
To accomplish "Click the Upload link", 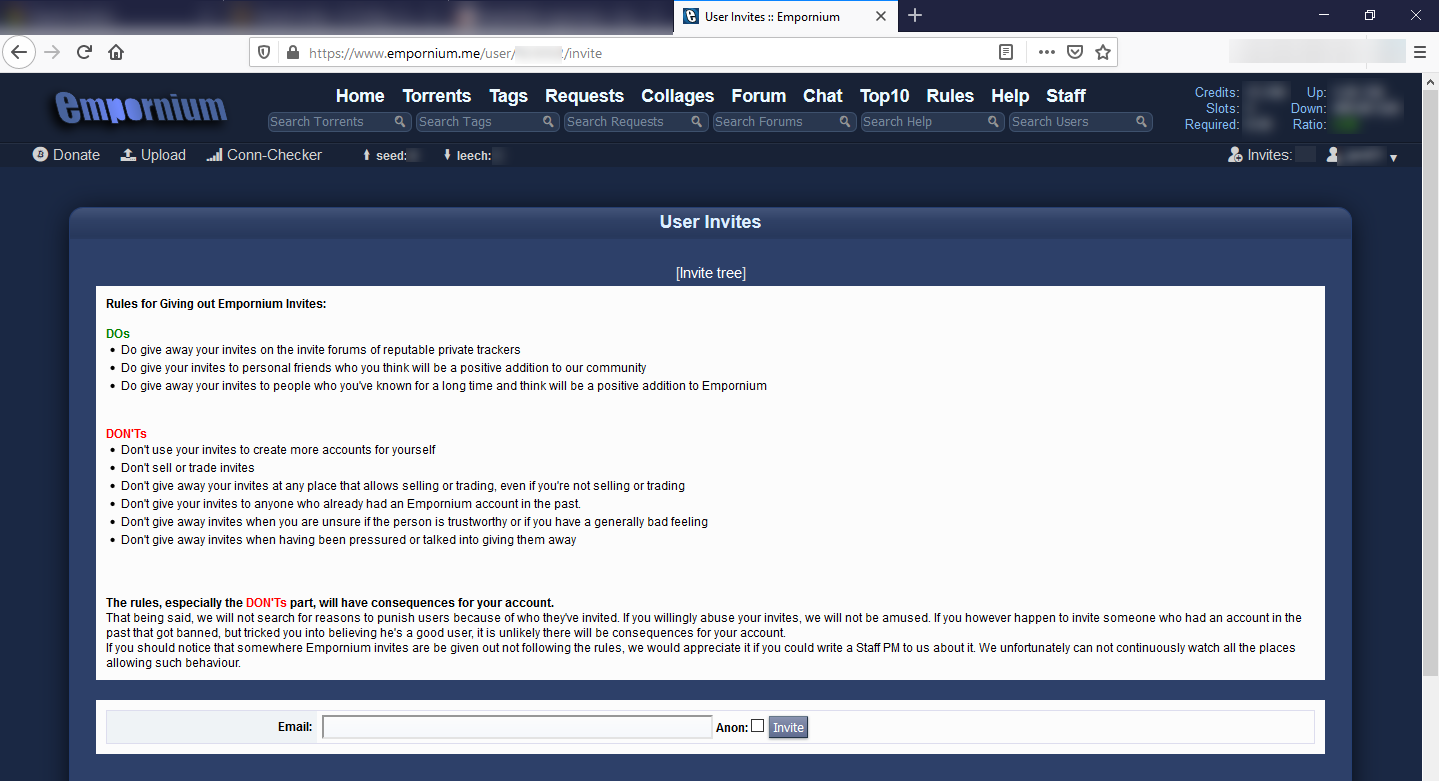I will pyautogui.click(x=163, y=155).
